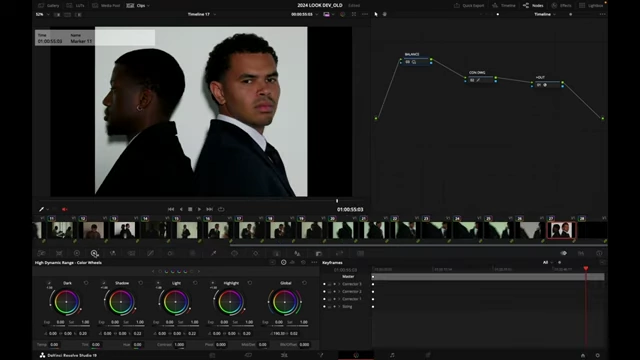Image resolution: width=640 pixels, height=360 pixels.
Task: Expand the Sizing keyframe track
Action: [x=339, y=307]
